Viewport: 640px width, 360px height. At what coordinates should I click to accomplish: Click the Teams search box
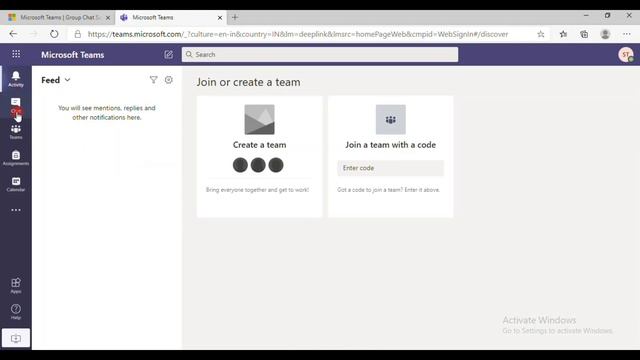pos(320,54)
